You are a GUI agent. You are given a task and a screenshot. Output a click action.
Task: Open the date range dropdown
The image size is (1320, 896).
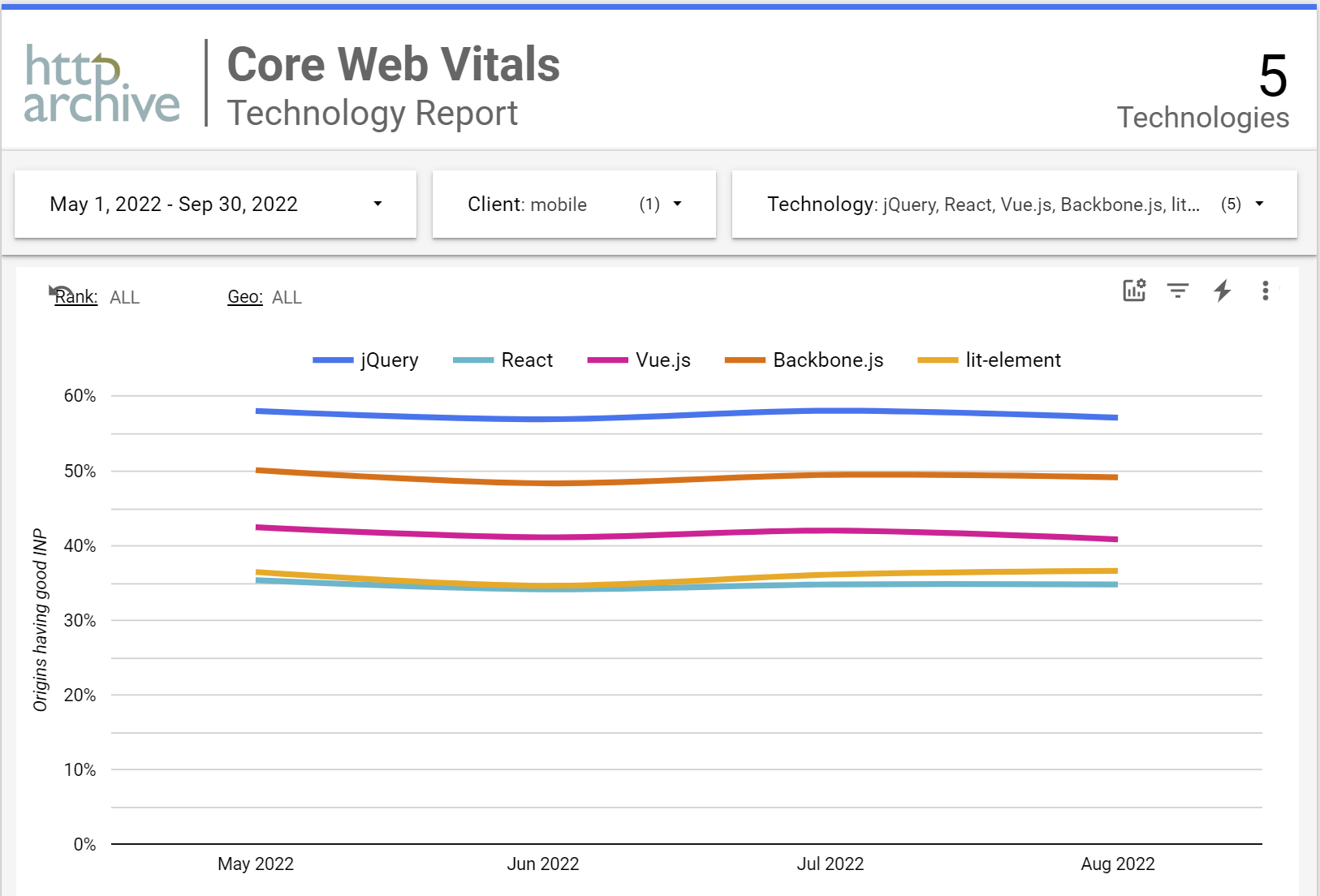215,205
